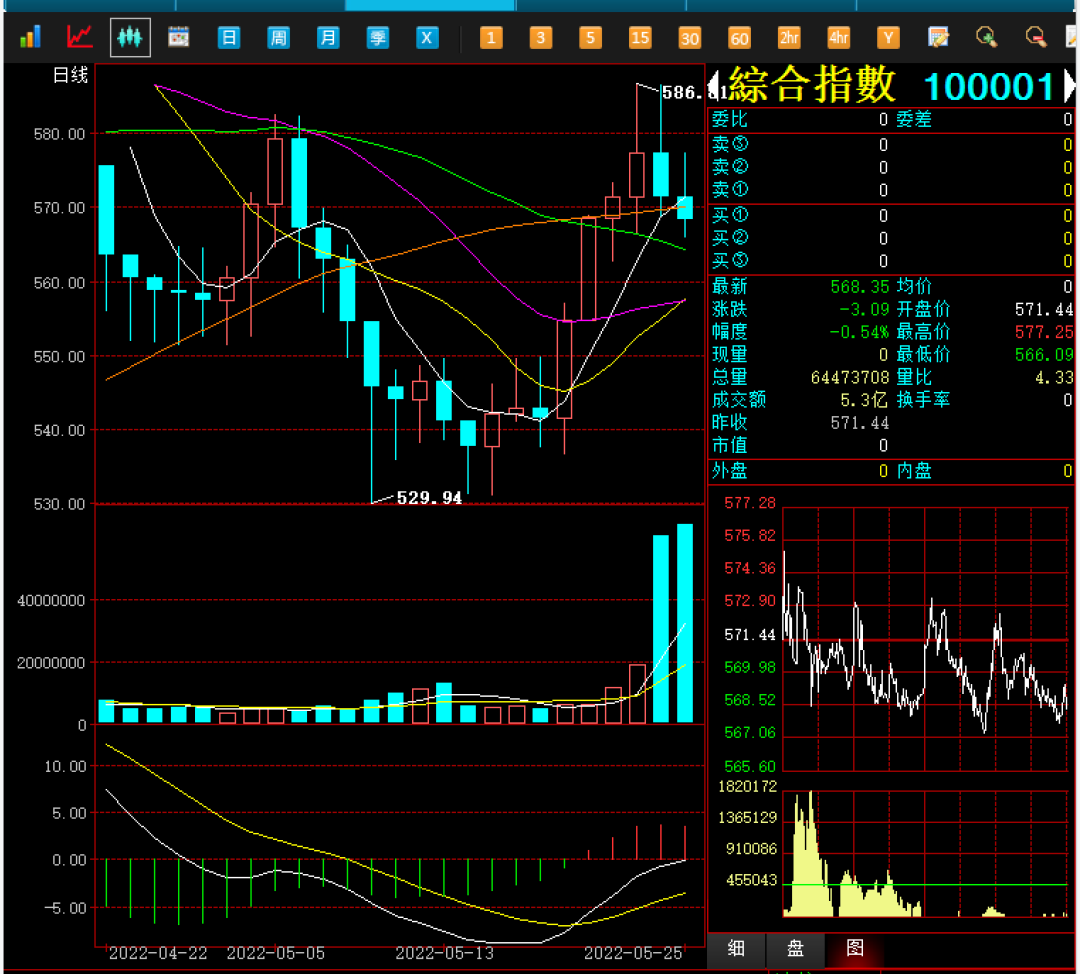Zoom in using the magnifier plus icon
Screen dimensions: 1080x974
point(986,37)
